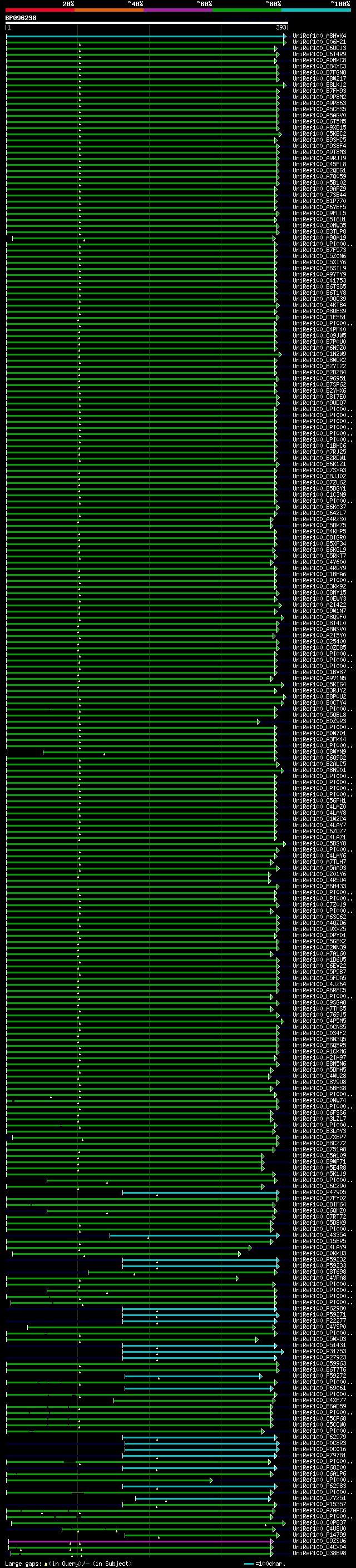Select the BP096238 query name label
This screenshot has width=356, height=1568.
tap(21, 18)
